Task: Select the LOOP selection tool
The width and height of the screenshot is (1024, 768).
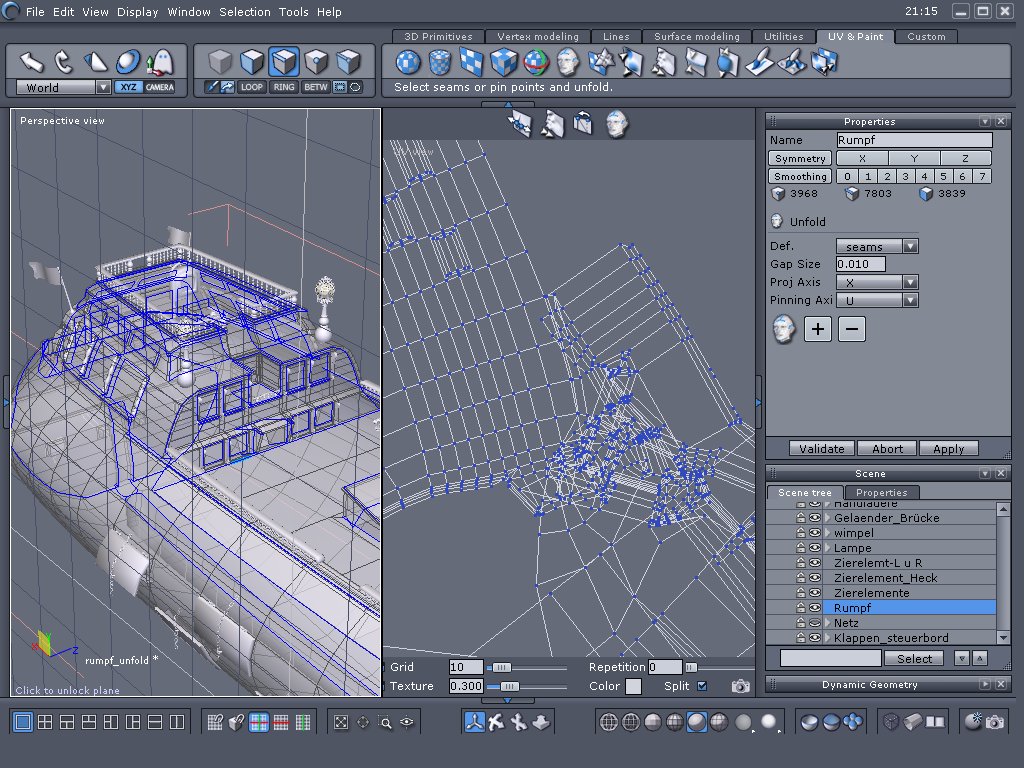Action: pos(251,87)
